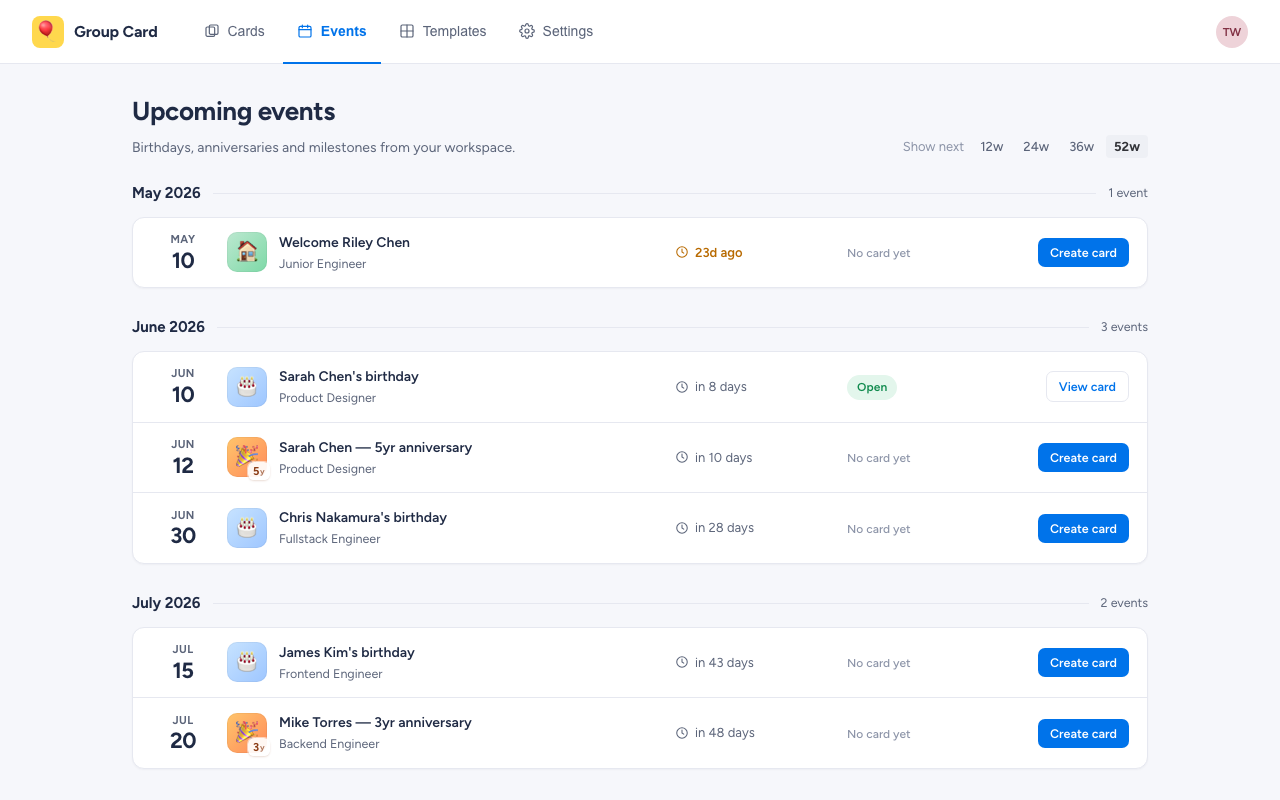Click the Group Card balloon logo
The height and width of the screenshot is (800, 1280).
click(x=48, y=32)
